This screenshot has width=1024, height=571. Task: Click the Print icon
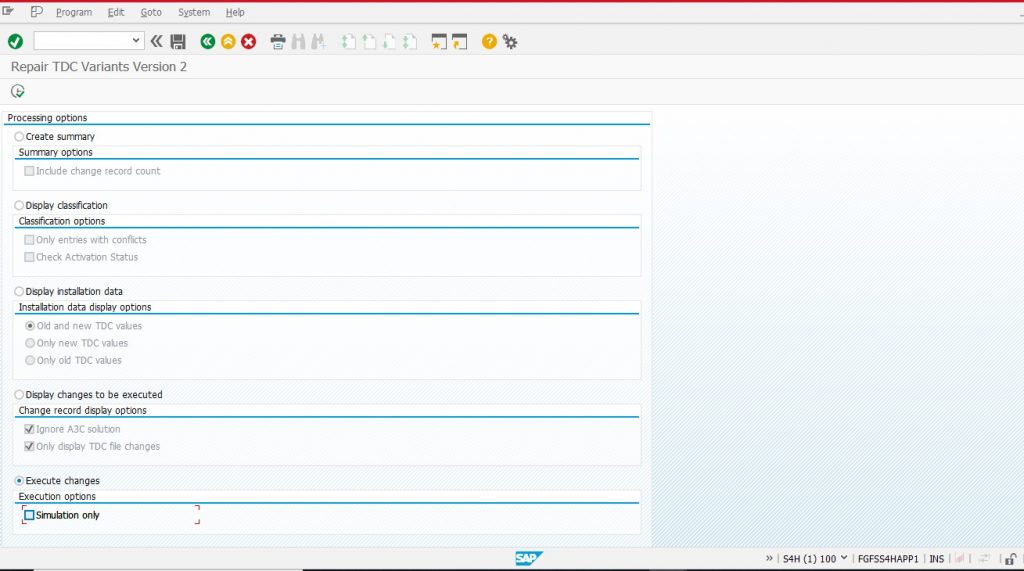click(x=278, y=42)
